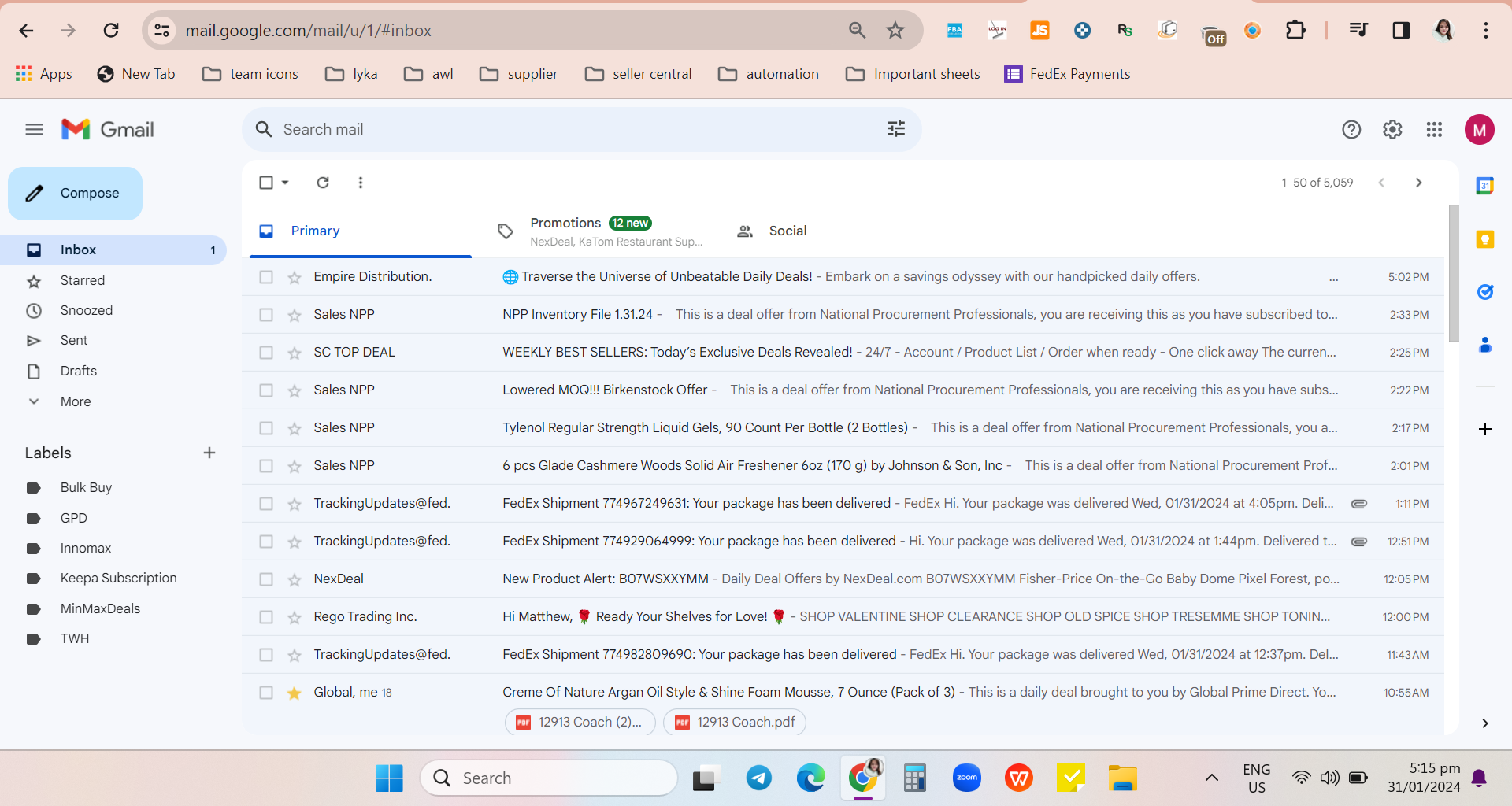
Task: Open Google Keep in the side panel
Action: pos(1485,239)
